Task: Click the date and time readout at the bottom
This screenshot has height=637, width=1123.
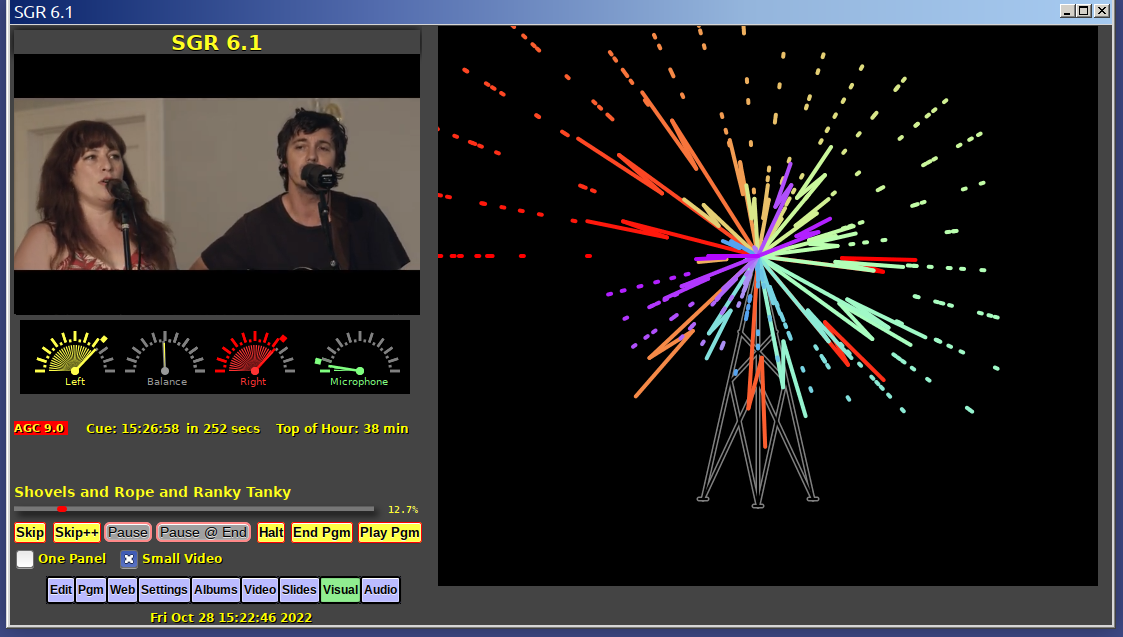Action: 231,617
